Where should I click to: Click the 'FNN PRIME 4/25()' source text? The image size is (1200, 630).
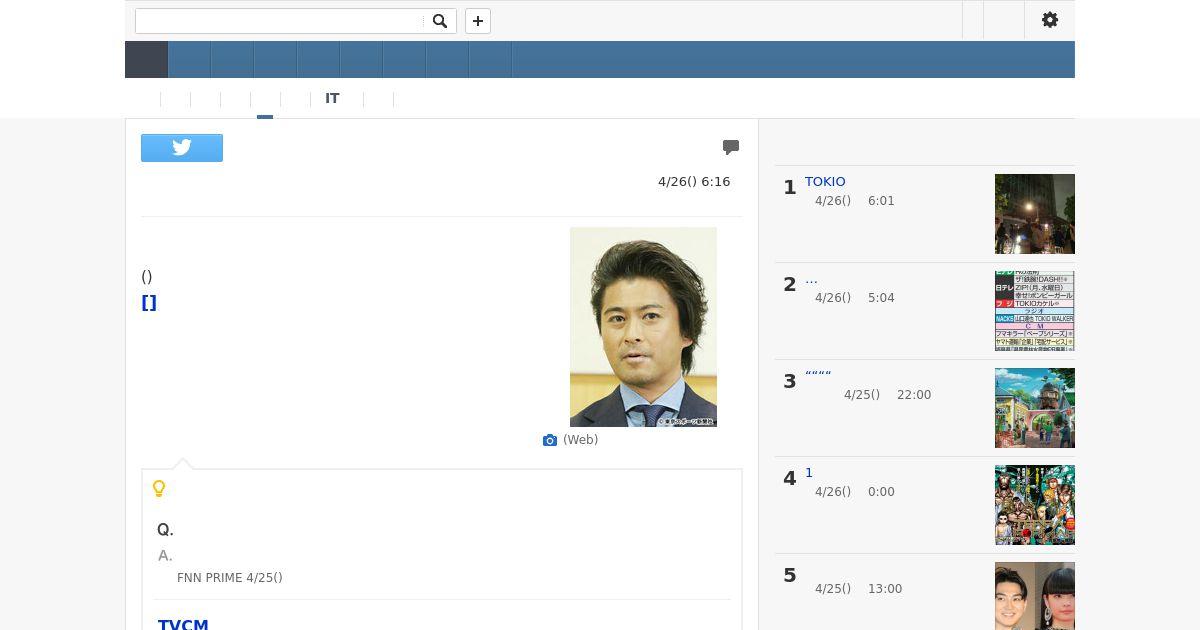tap(230, 578)
